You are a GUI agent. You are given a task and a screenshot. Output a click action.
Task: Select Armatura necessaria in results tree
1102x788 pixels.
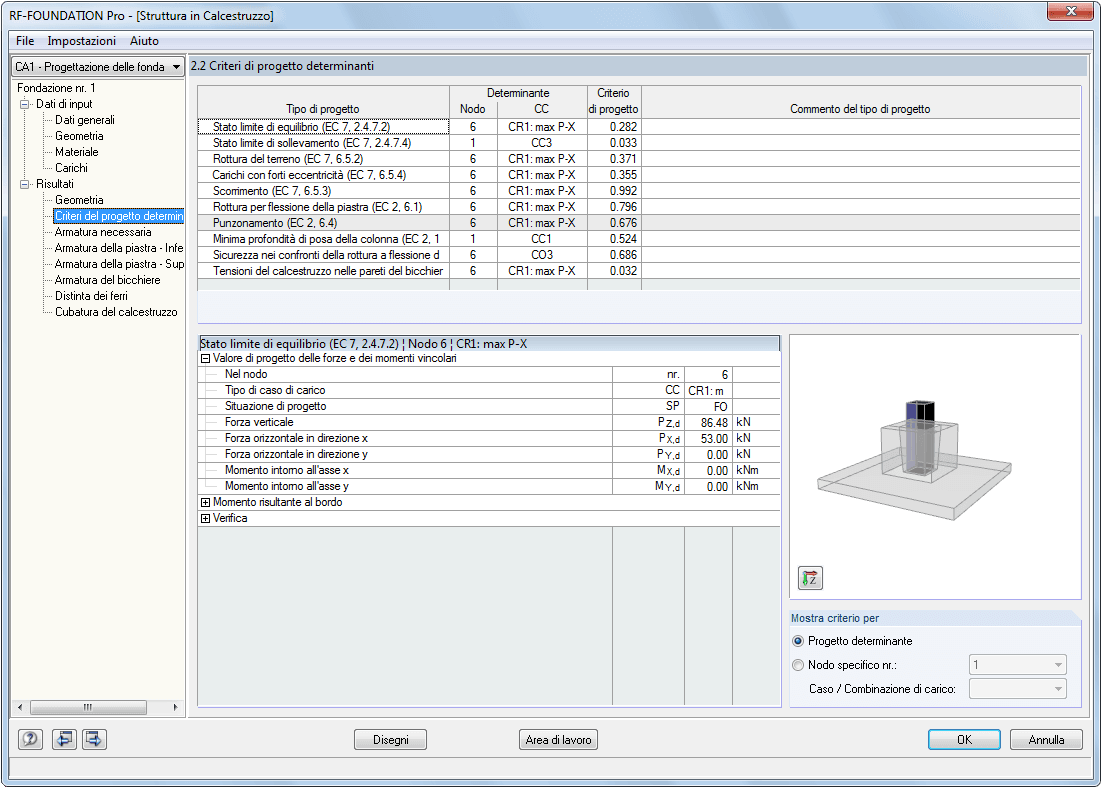(x=103, y=232)
